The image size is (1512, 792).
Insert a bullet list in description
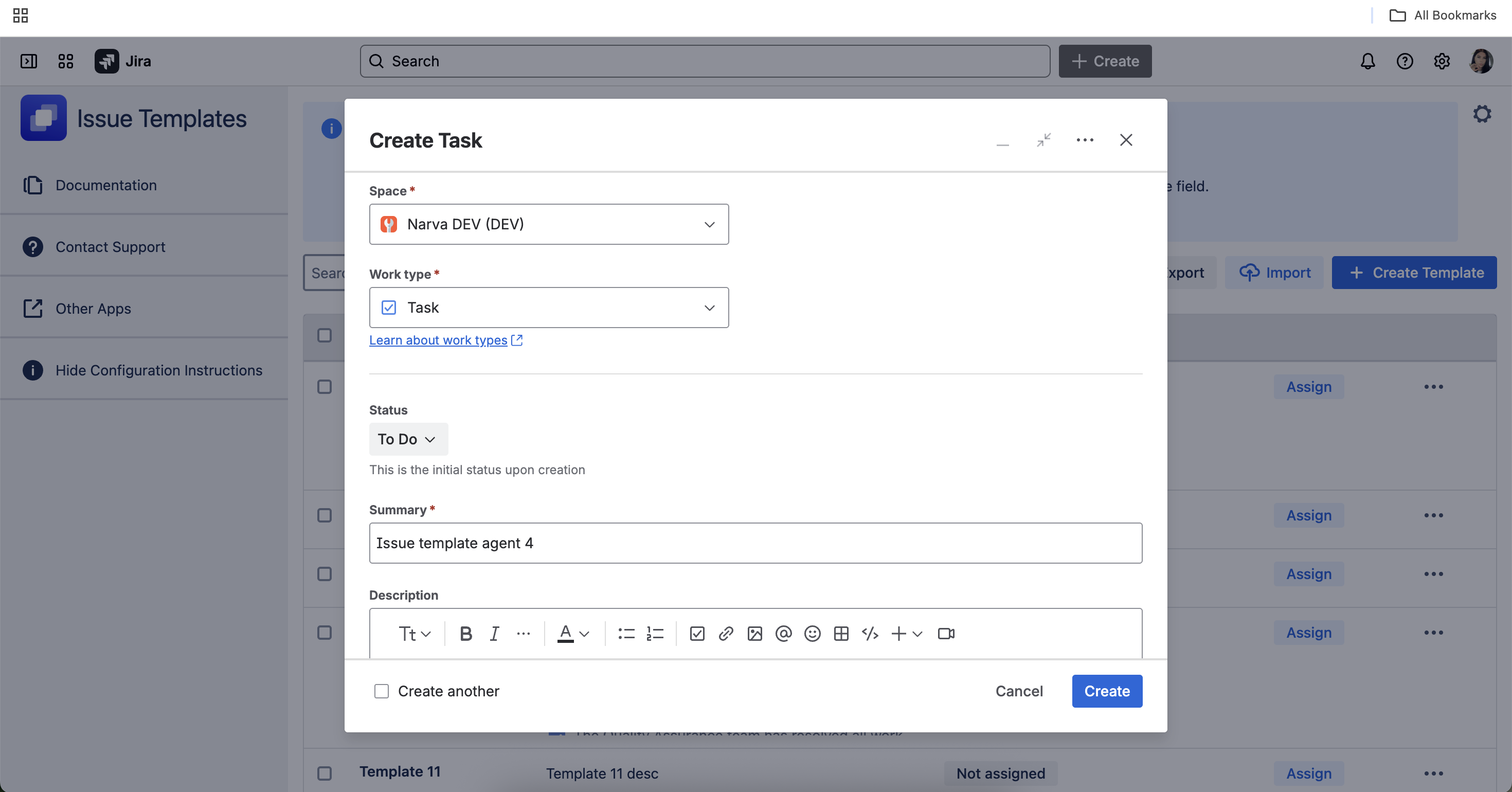(x=626, y=634)
